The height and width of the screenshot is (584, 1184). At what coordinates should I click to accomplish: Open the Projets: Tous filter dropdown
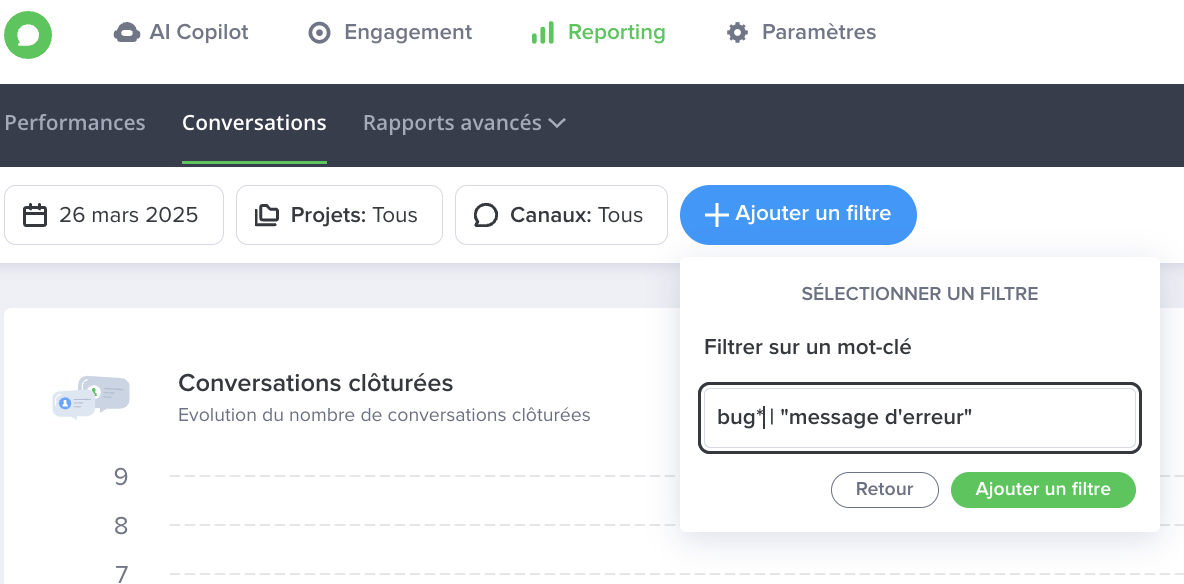339,215
